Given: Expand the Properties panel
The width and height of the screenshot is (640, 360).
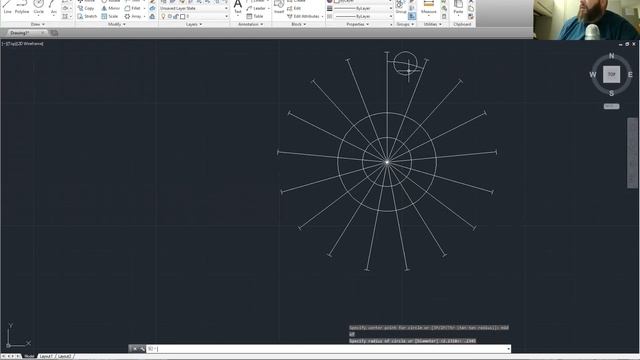Looking at the screenshot, I should [x=358, y=24].
